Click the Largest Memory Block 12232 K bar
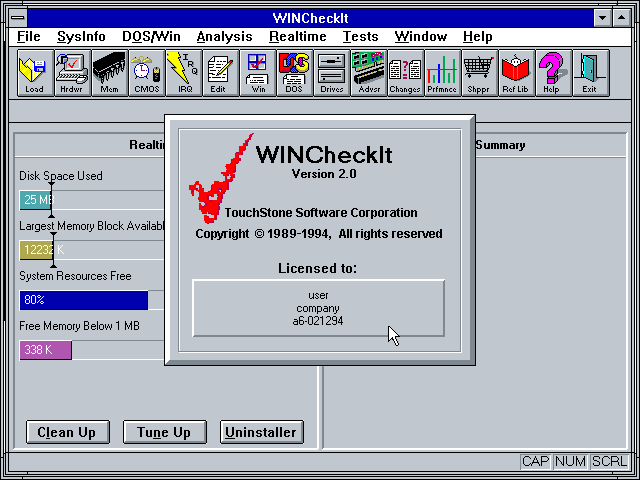Screen dimensions: 640x480 coord(92,250)
